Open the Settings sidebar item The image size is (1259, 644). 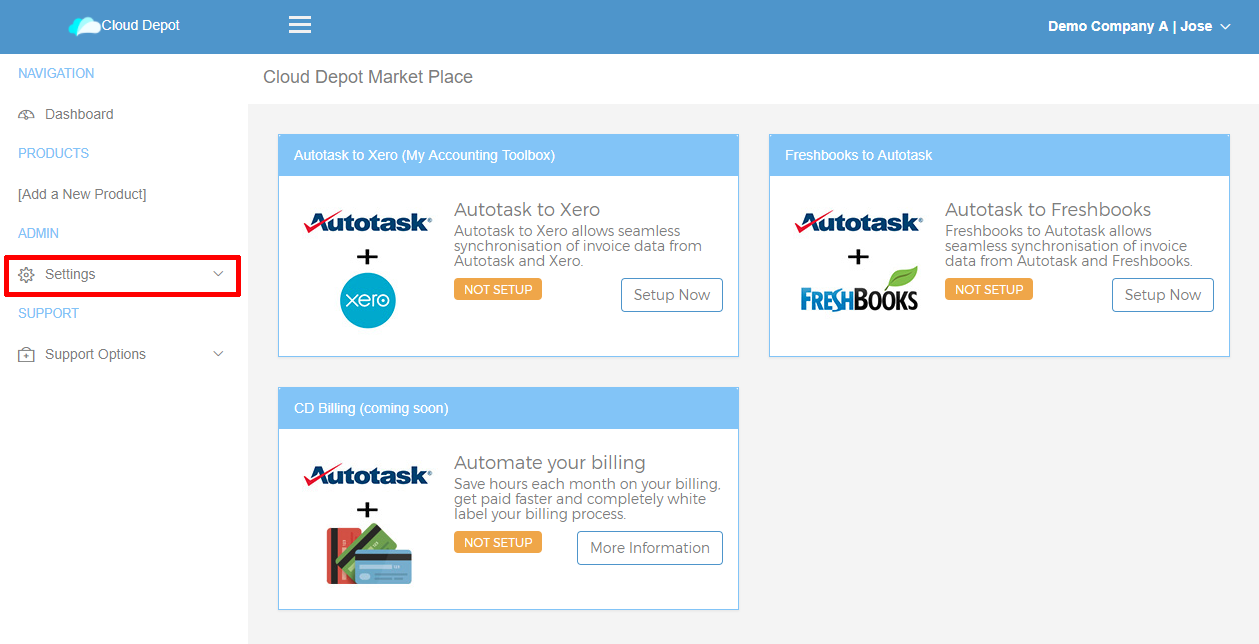click(x=122, y=274)
